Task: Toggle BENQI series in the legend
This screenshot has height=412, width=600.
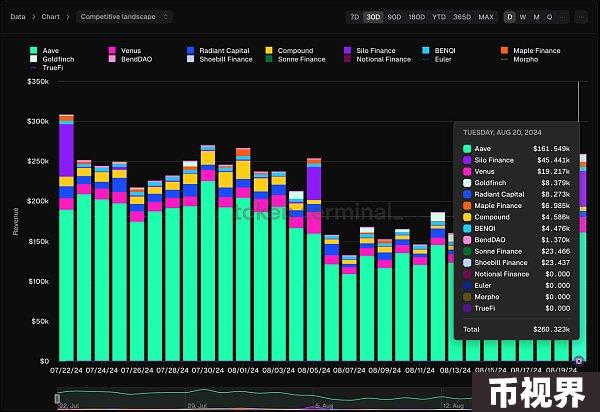Action: 439,50
